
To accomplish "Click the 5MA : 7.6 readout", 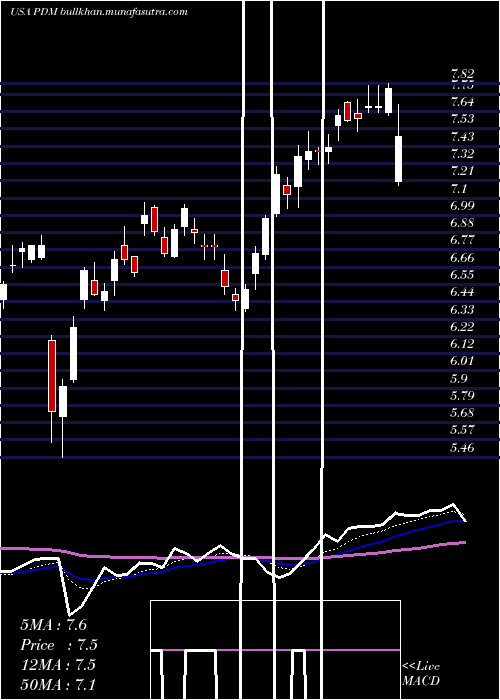I will pos(54,624).
